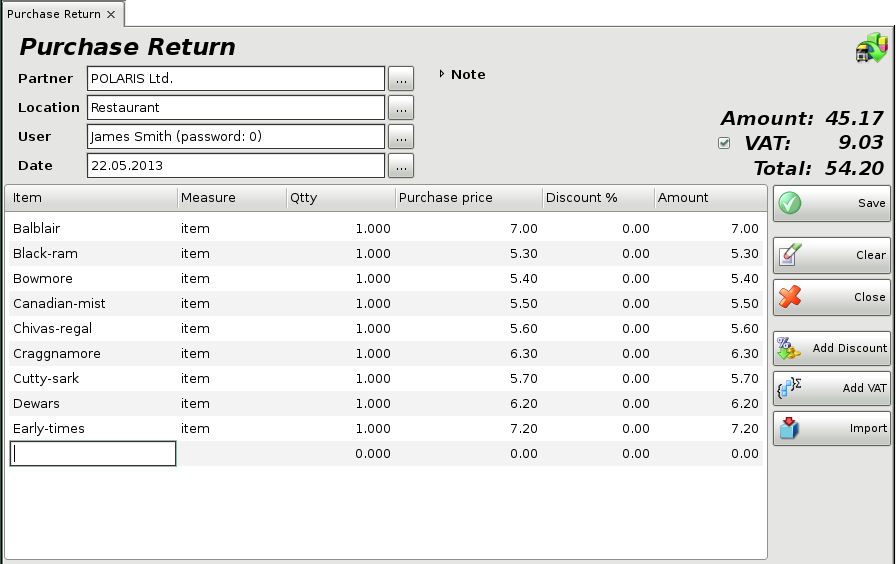The width and height of the screenshot is (896, 564).
Task: Select the Purchase Return tab
Action: 54,14
